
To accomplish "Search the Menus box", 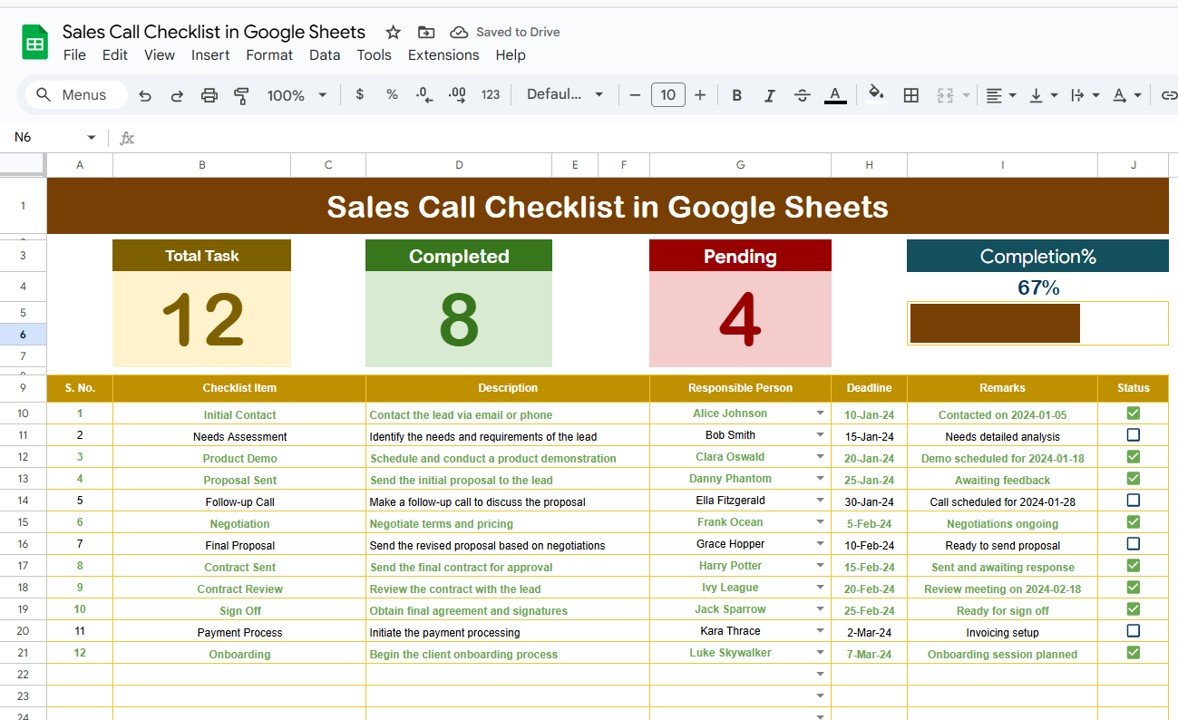I will pos(76,95).
